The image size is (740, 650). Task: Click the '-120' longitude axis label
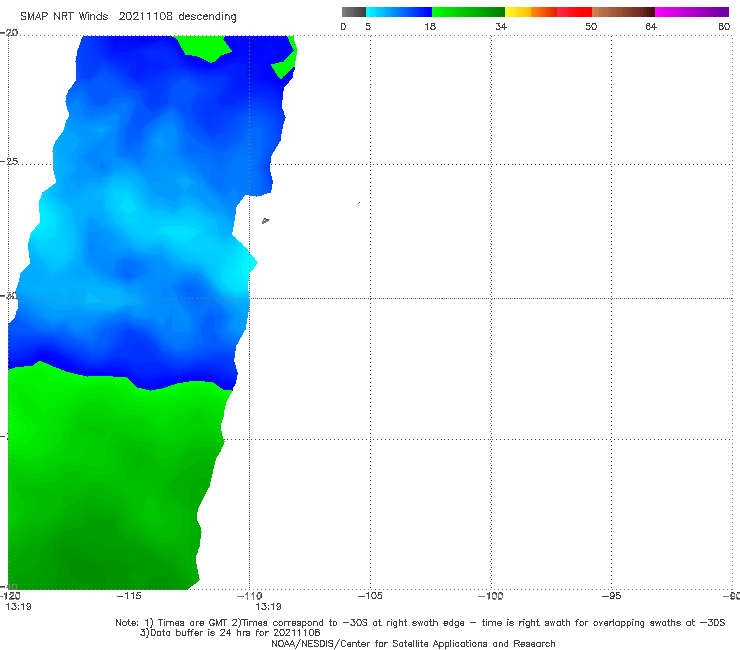pos(10,596)
